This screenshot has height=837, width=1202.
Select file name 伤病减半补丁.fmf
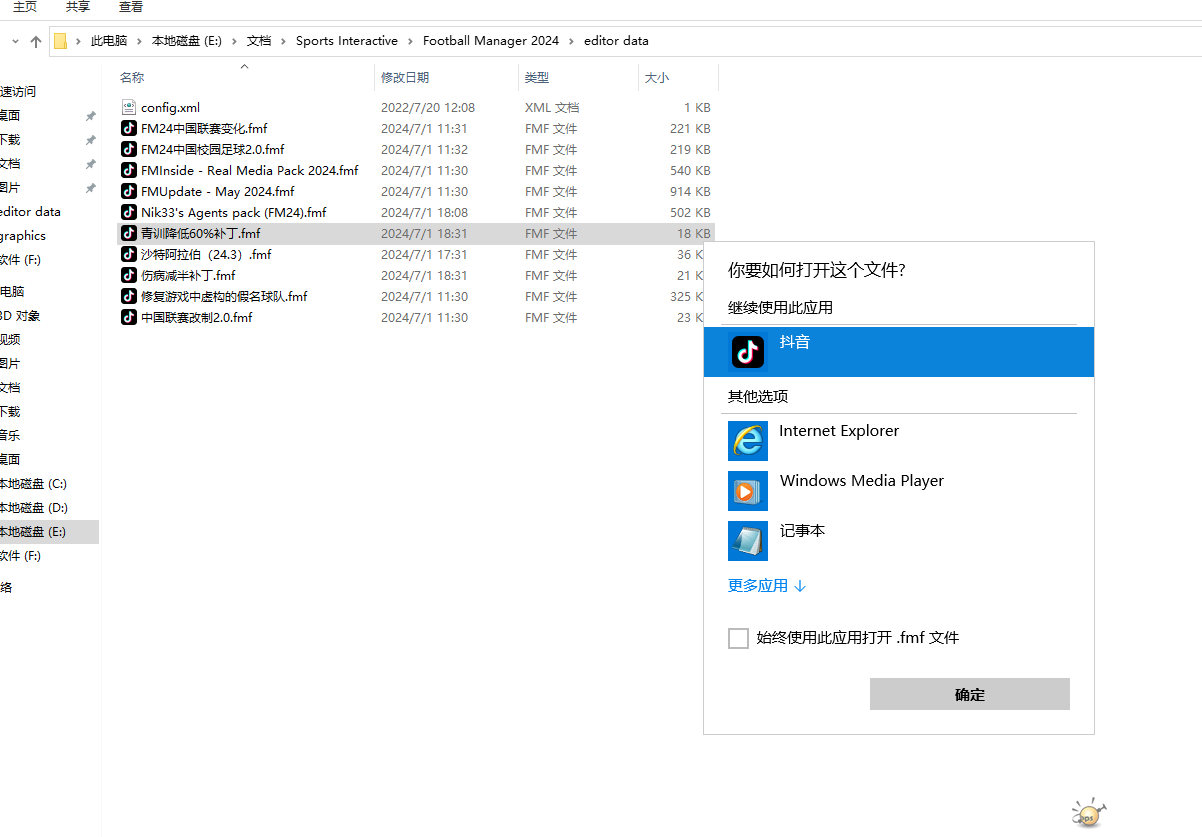click(x=188, y=275)
